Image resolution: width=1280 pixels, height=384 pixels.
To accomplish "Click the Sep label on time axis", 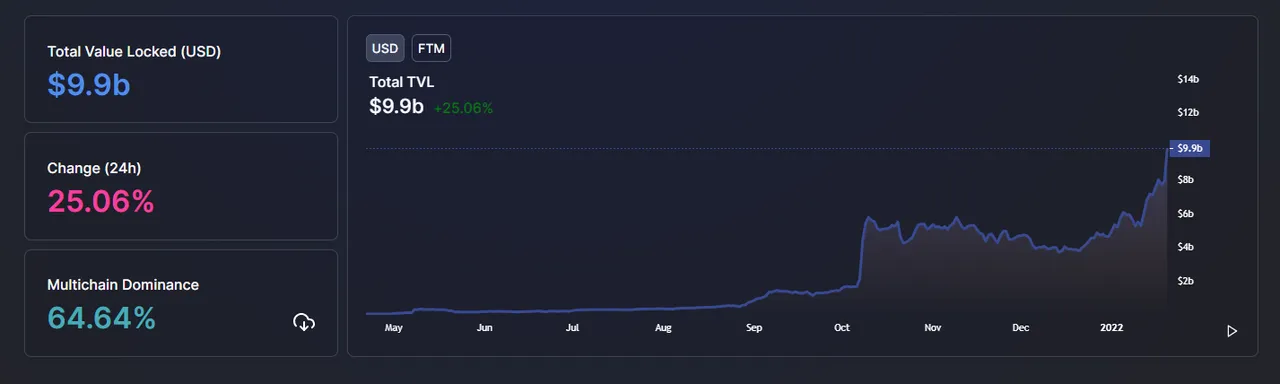I will coord(754,327).
